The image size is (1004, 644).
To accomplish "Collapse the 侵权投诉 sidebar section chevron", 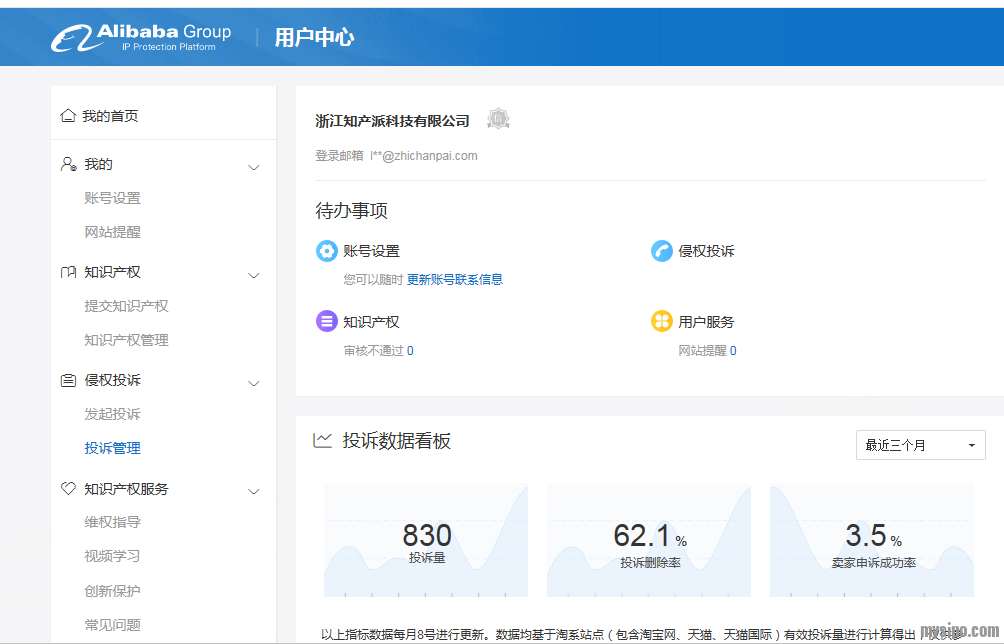I will [x=254, y=383].
